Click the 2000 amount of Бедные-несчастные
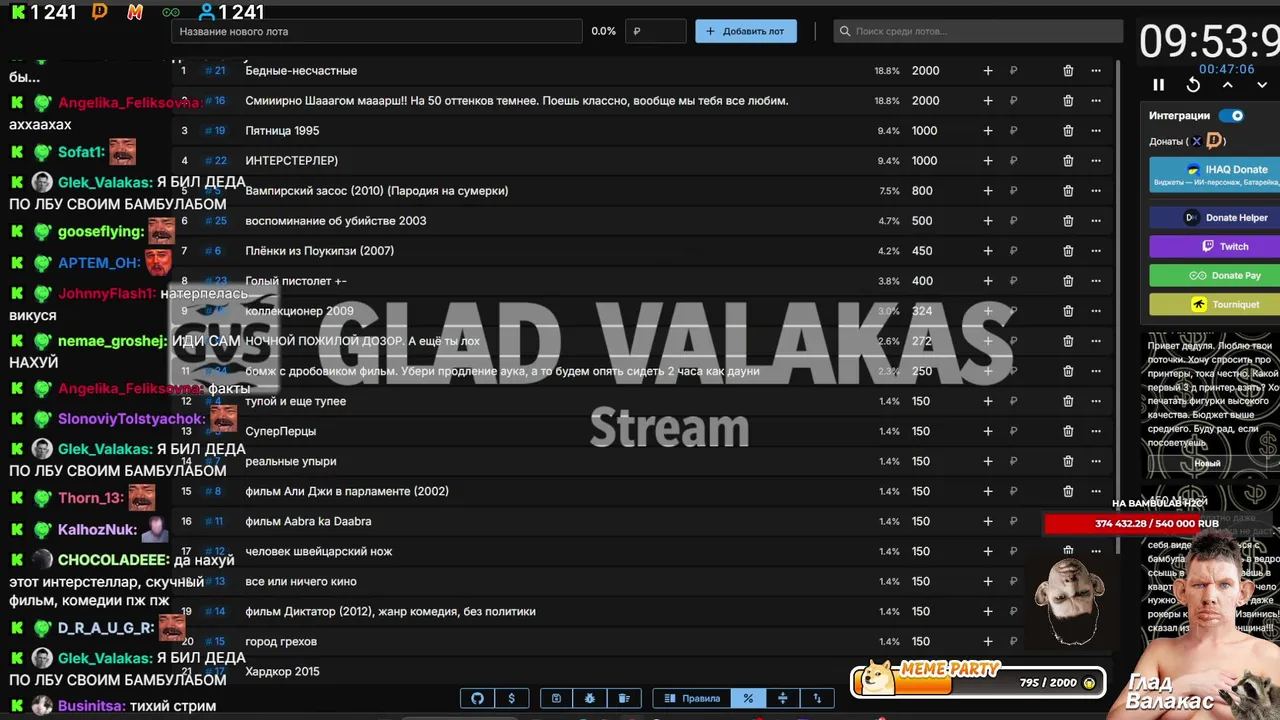Screen dimensions: 1280x720 click(x=925, y=71)
